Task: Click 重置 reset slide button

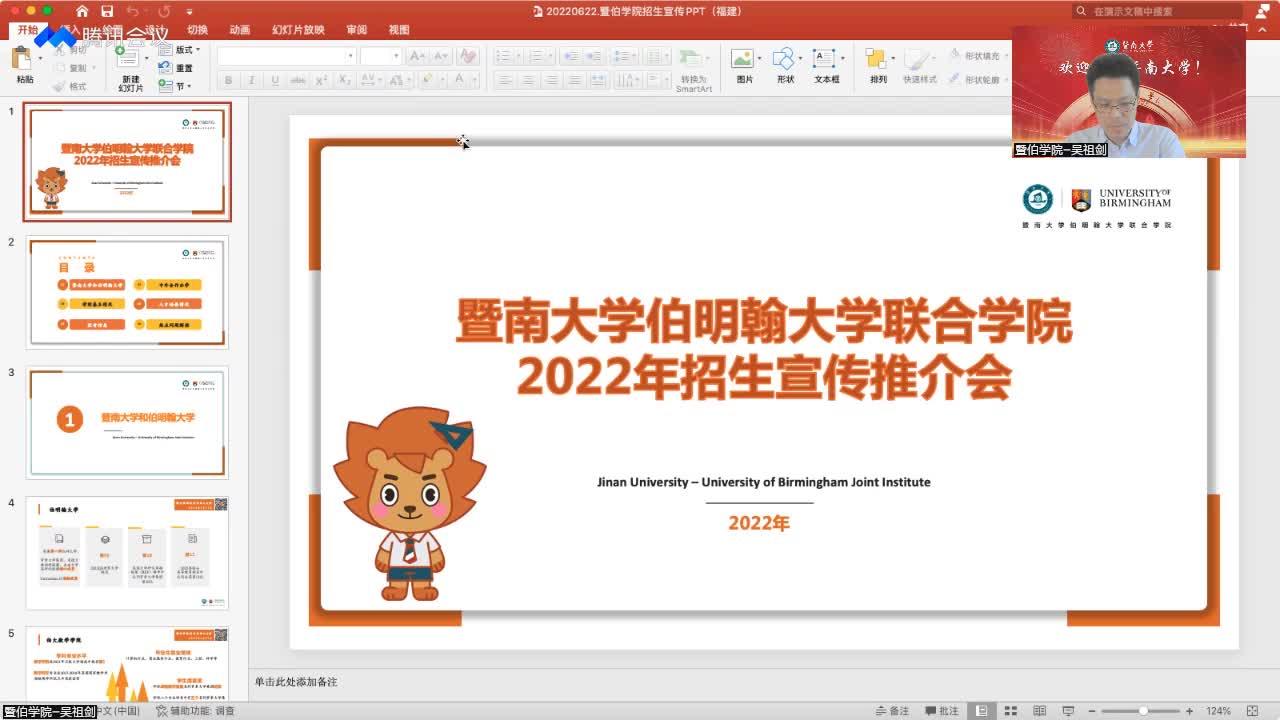Action: pos(177,68)
